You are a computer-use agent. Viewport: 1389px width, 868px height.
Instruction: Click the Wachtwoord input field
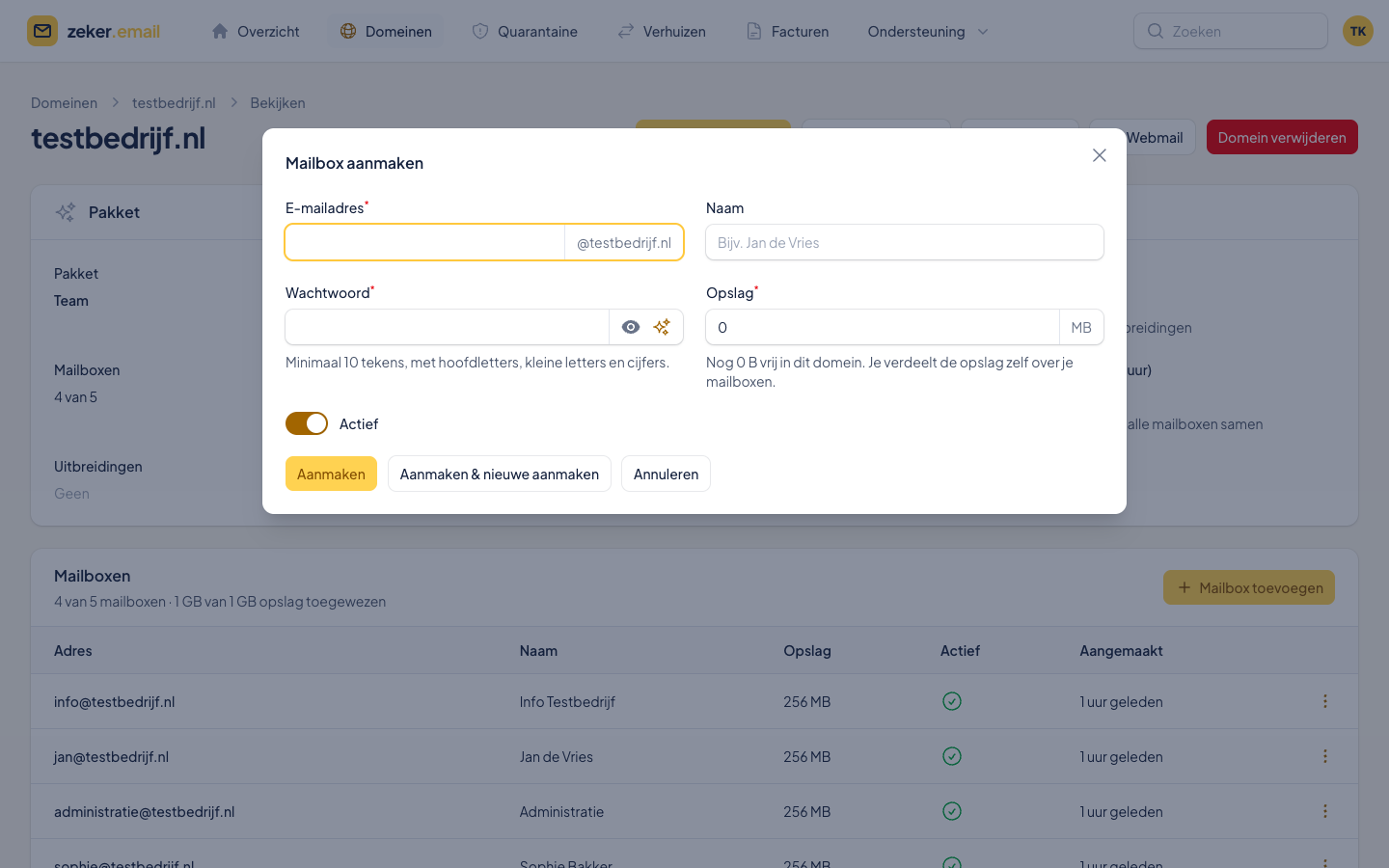coord(447,327)
